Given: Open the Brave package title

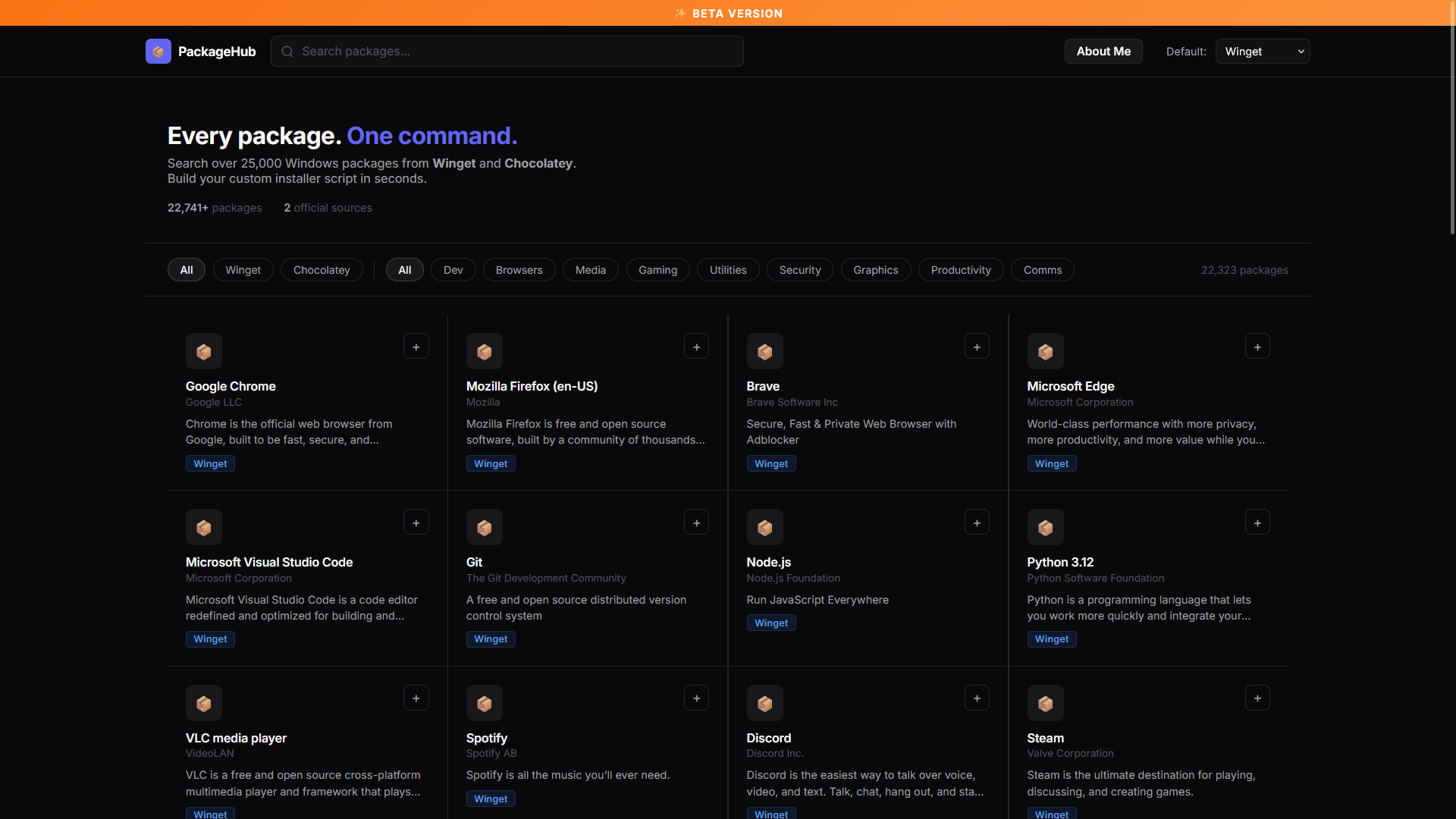Looking at the screenshot, I should point(763,386).
